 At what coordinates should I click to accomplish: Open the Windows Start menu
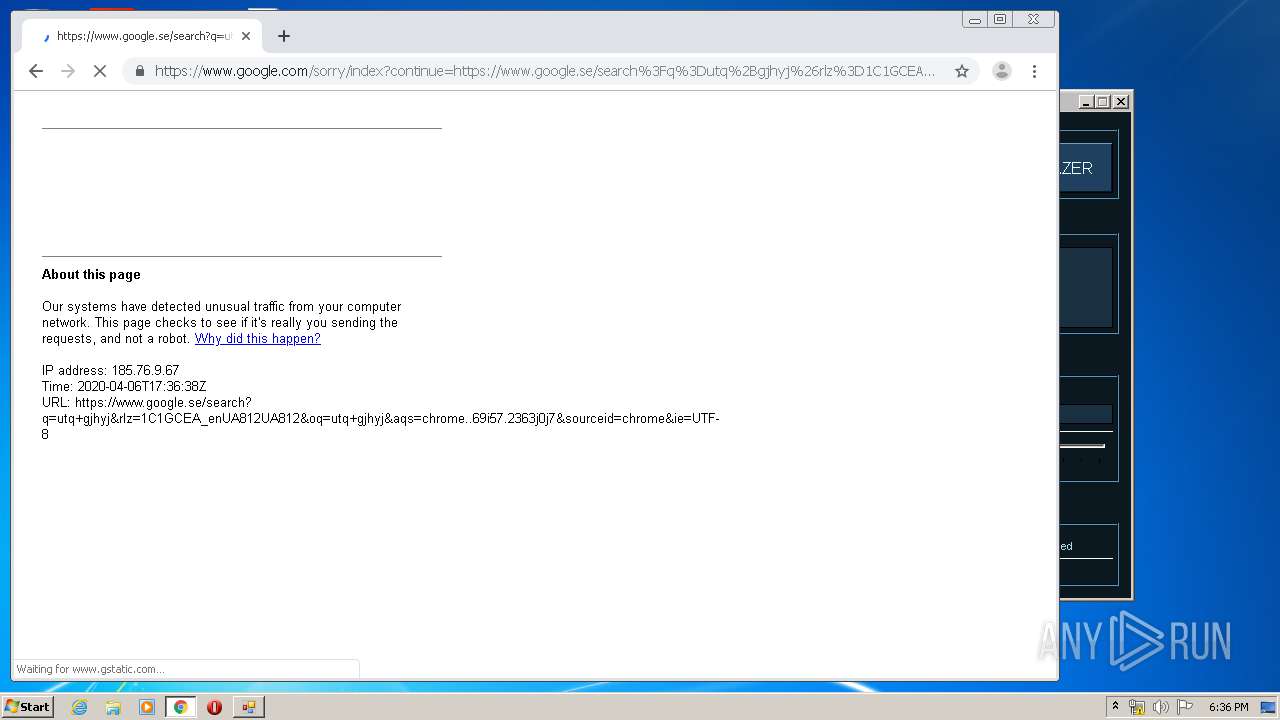point(27,707)
